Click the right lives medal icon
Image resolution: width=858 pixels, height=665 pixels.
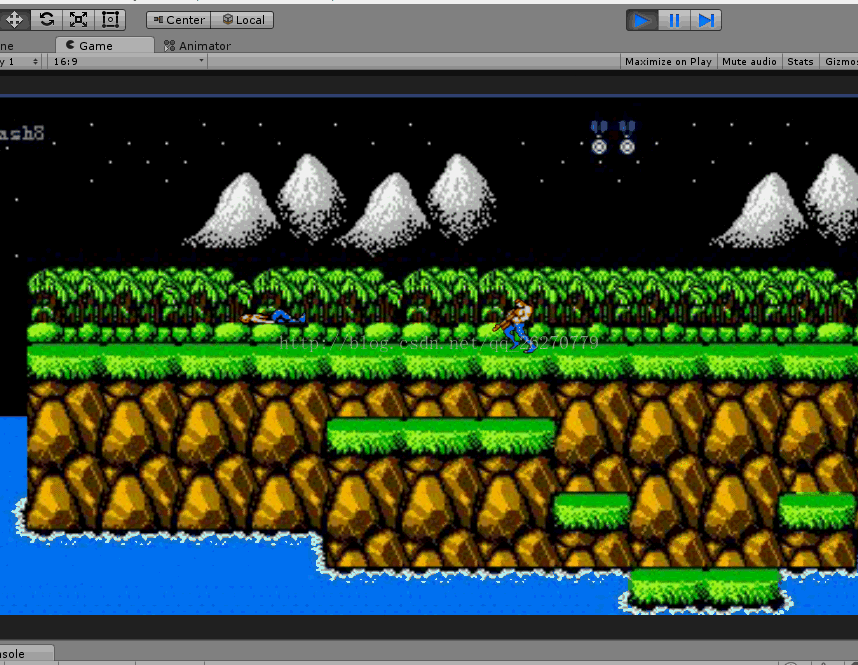(627, 137)
